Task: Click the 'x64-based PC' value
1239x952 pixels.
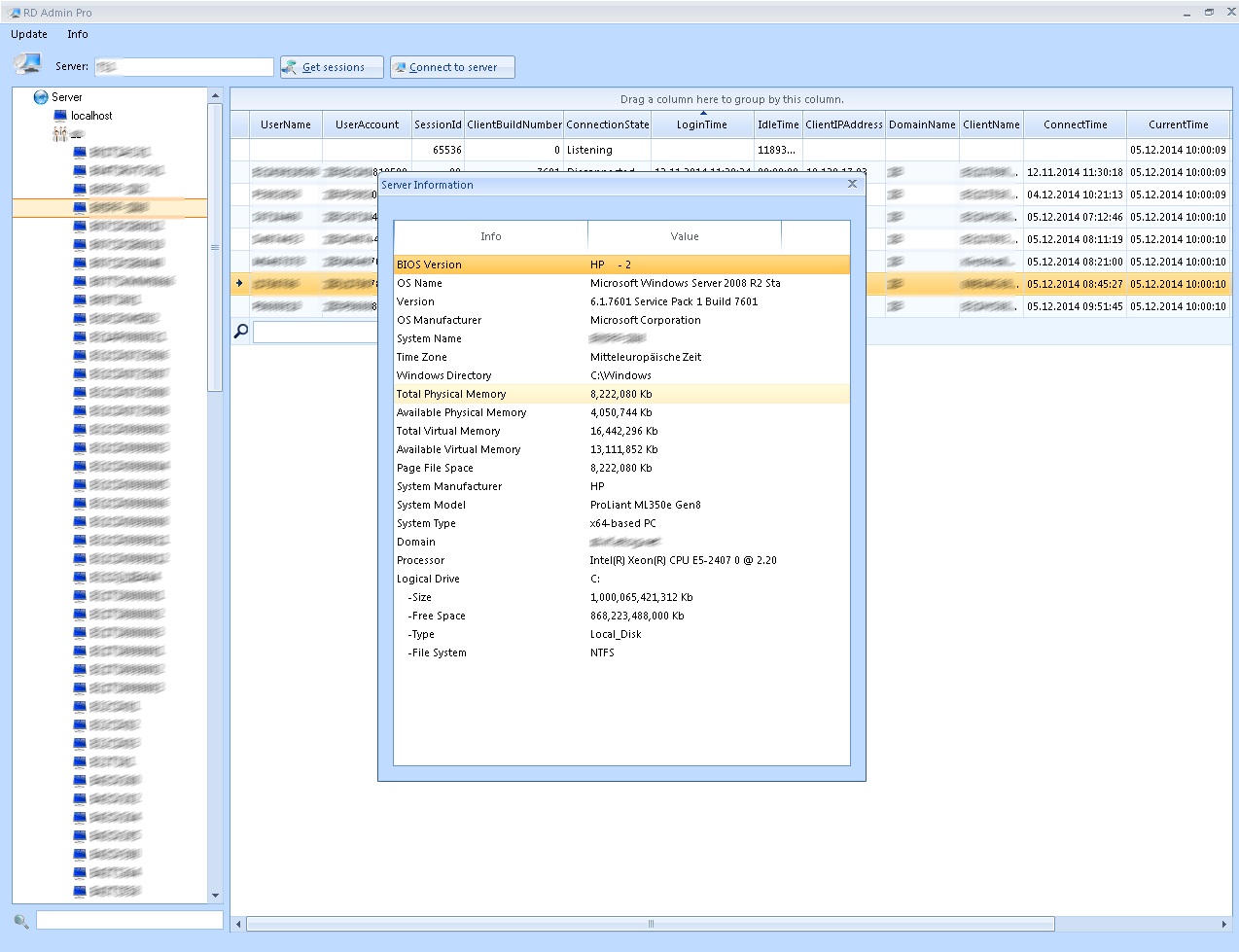Action: click(623, 523)
